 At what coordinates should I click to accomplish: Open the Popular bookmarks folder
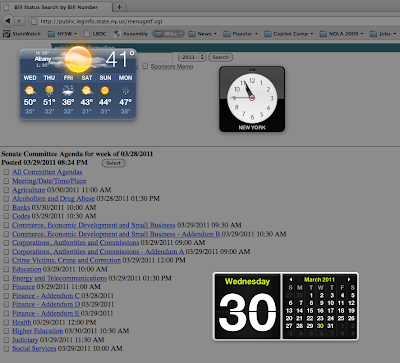tap(240, 34)
